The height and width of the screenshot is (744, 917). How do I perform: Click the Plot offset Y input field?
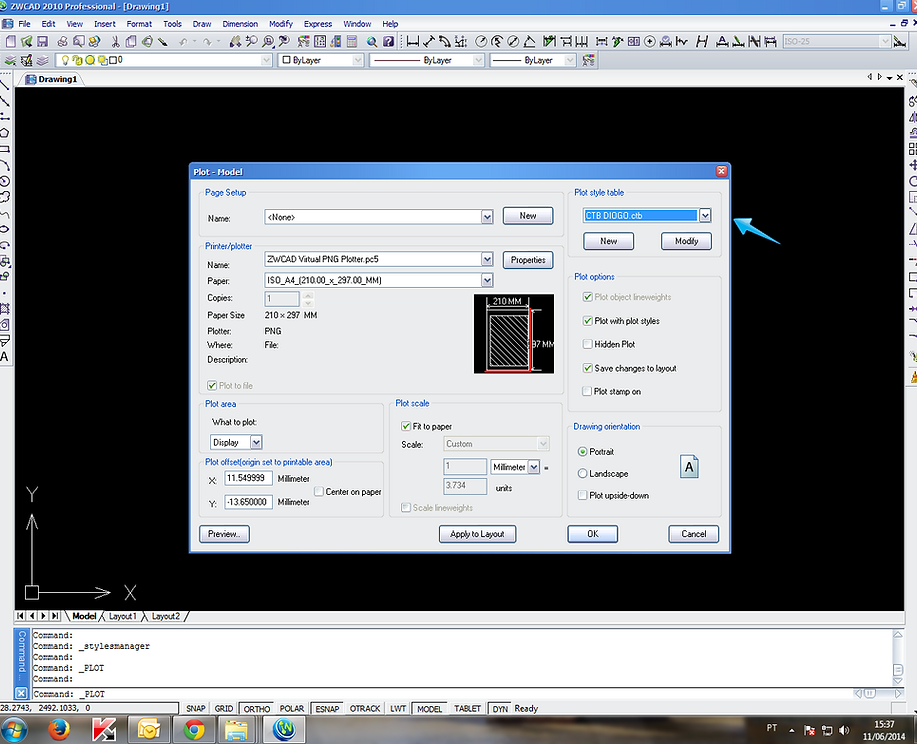pos(249,502)
